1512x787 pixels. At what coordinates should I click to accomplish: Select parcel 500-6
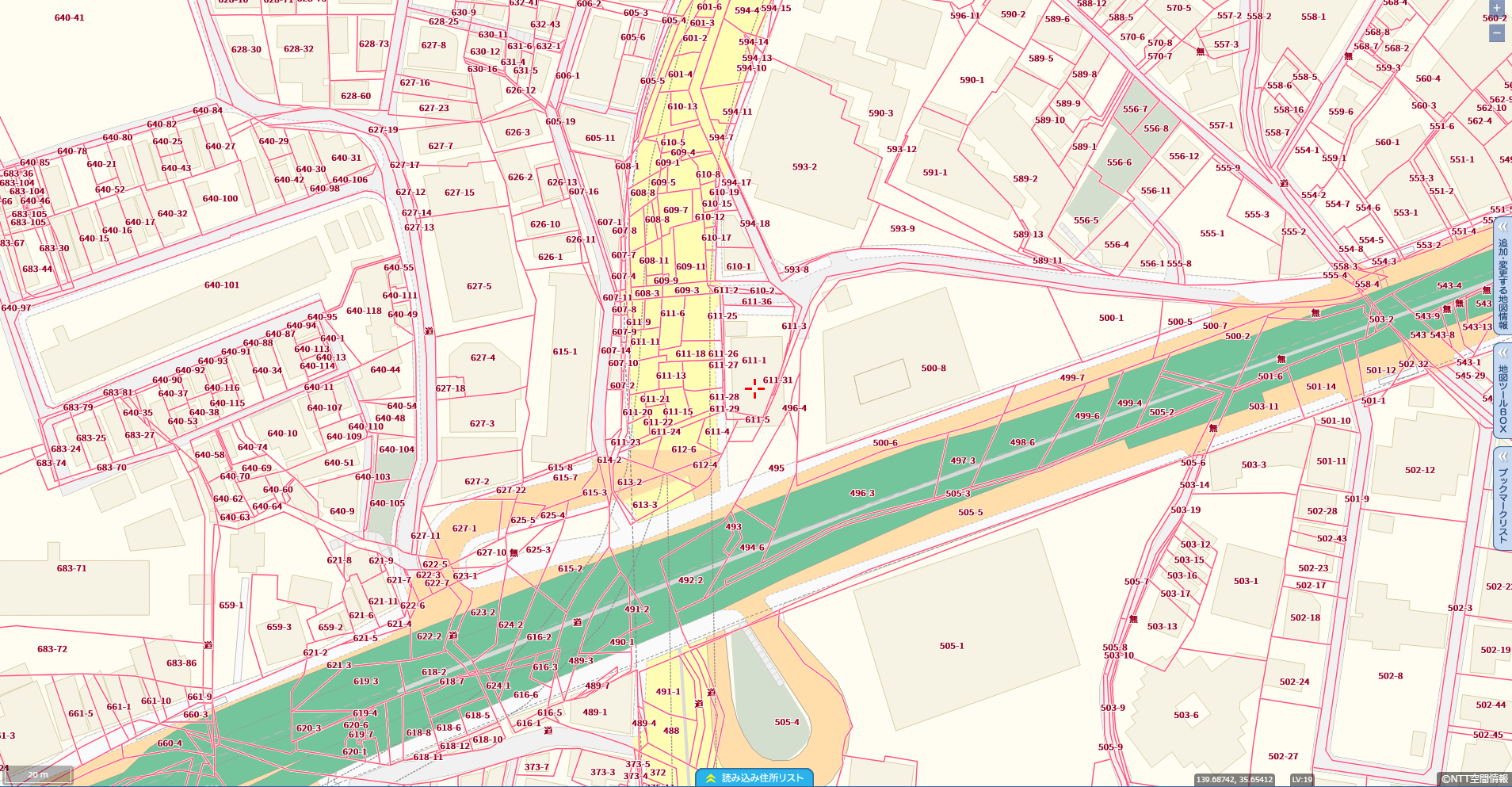click(885, 443)
